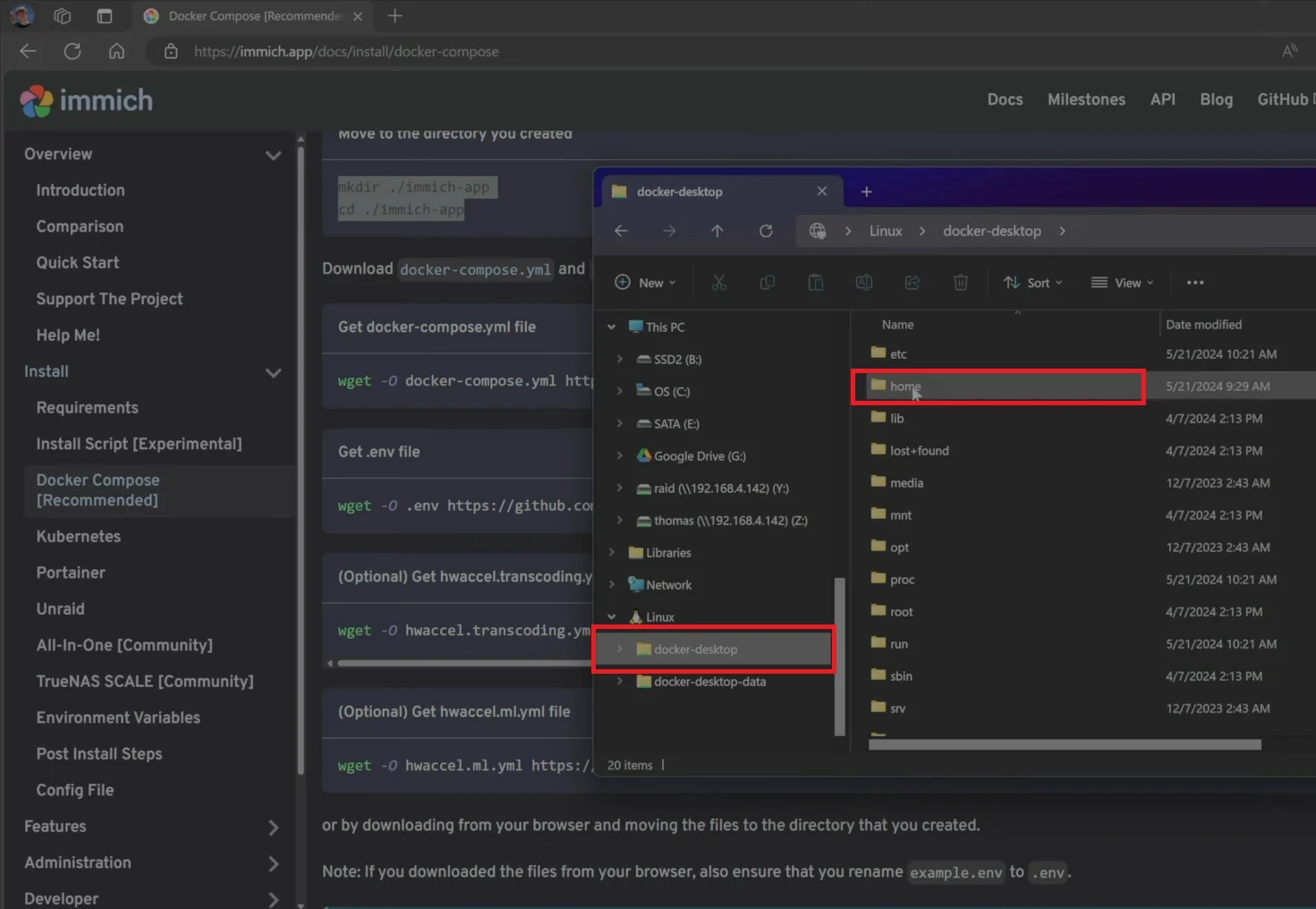Collapse the Overview docs section

pyautogui.click(x=273, y=155)
